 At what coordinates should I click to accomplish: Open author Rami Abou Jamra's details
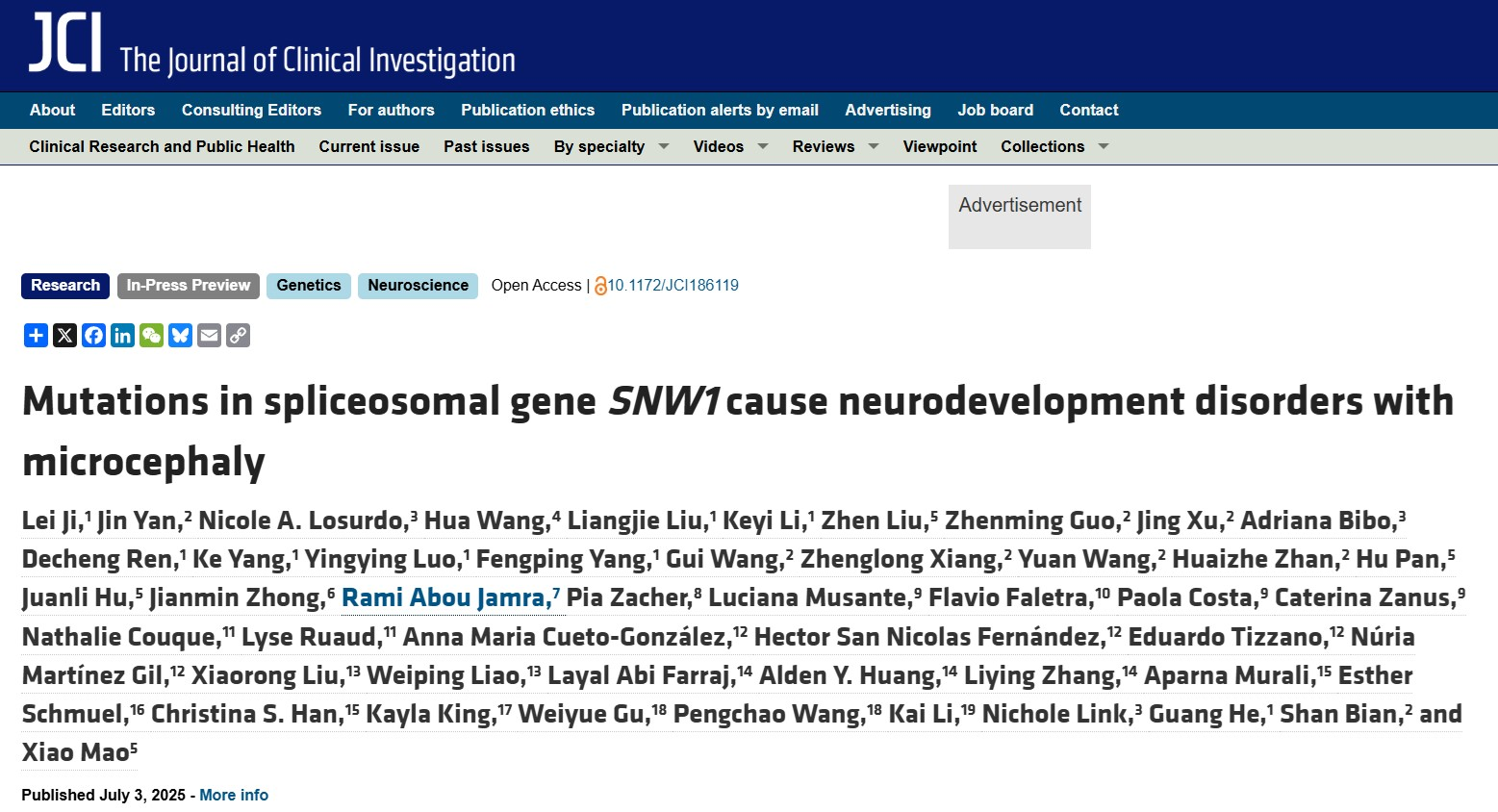(449, 598)
